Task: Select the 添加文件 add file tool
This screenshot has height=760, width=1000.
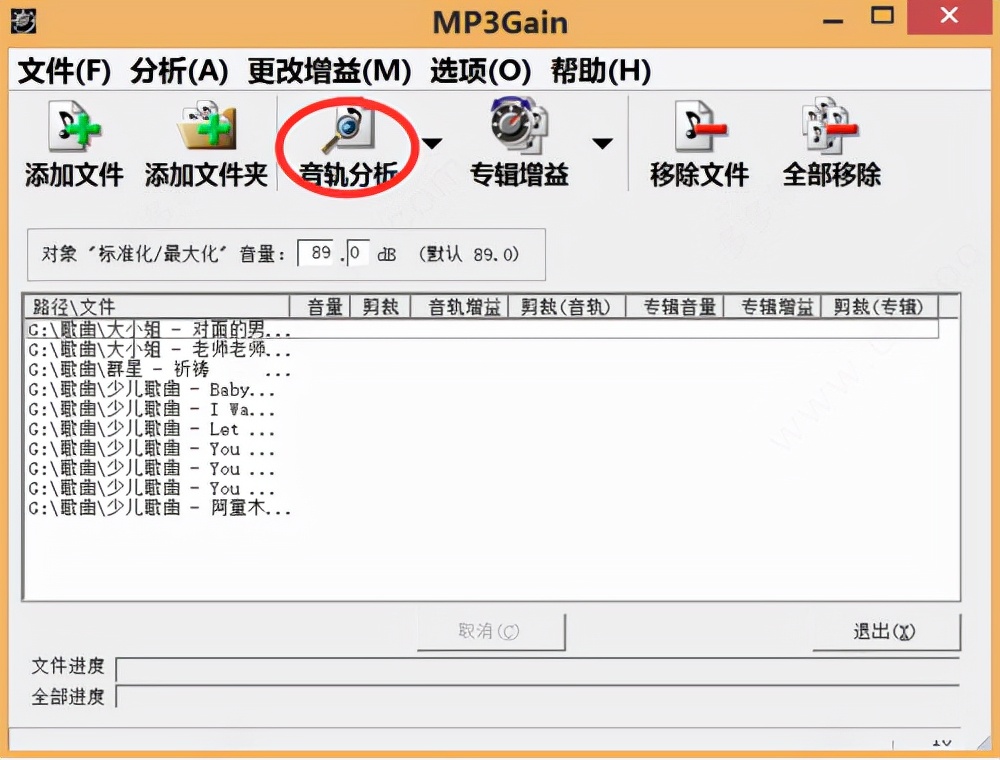Action: click(73, 145)
